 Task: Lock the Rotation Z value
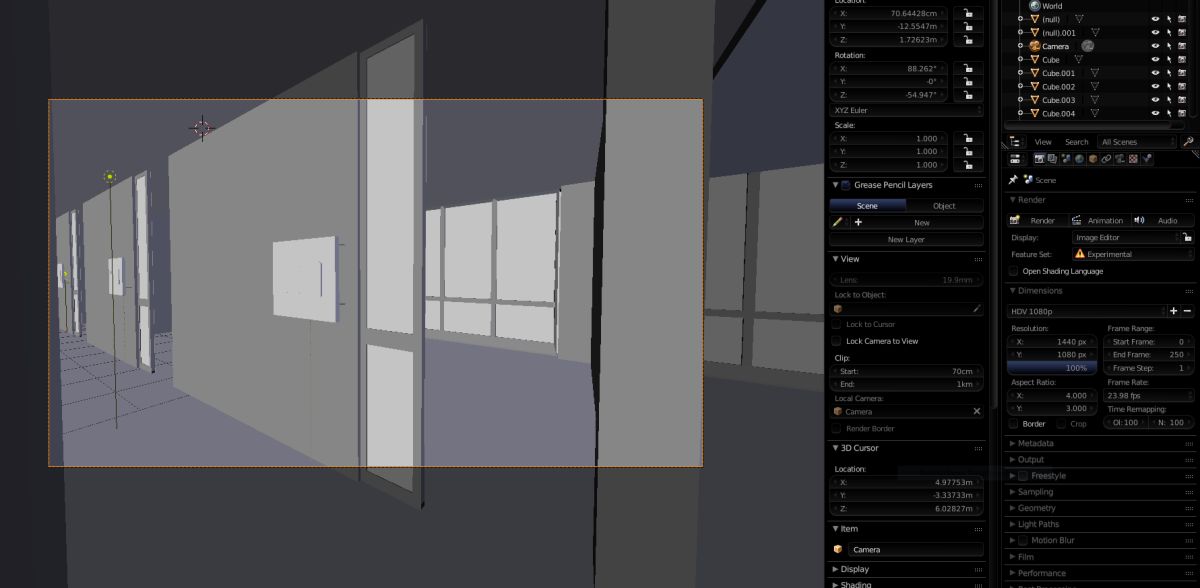point(969,95)
